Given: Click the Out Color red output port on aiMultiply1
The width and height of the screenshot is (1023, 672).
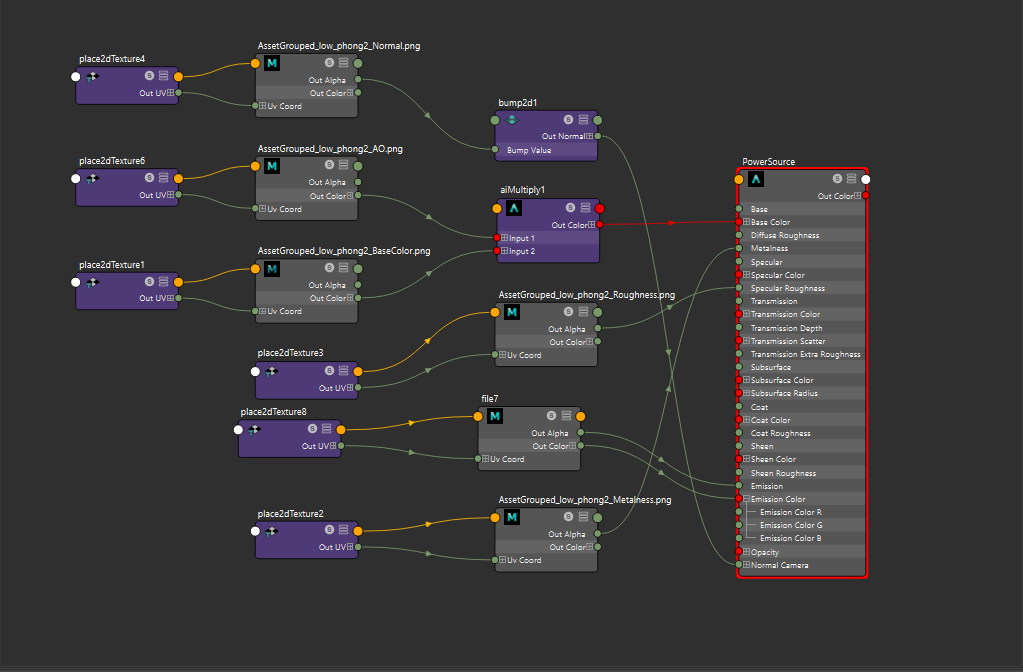Looking at the screenshot, I should tap(599, 225).
